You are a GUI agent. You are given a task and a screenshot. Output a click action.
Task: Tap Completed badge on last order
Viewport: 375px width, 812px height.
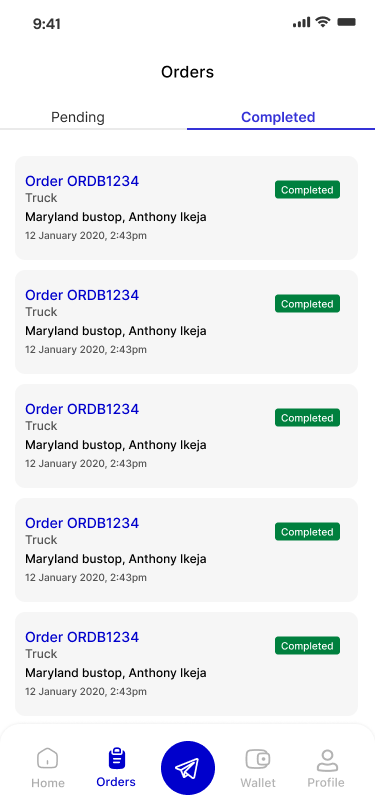point(307,645)
